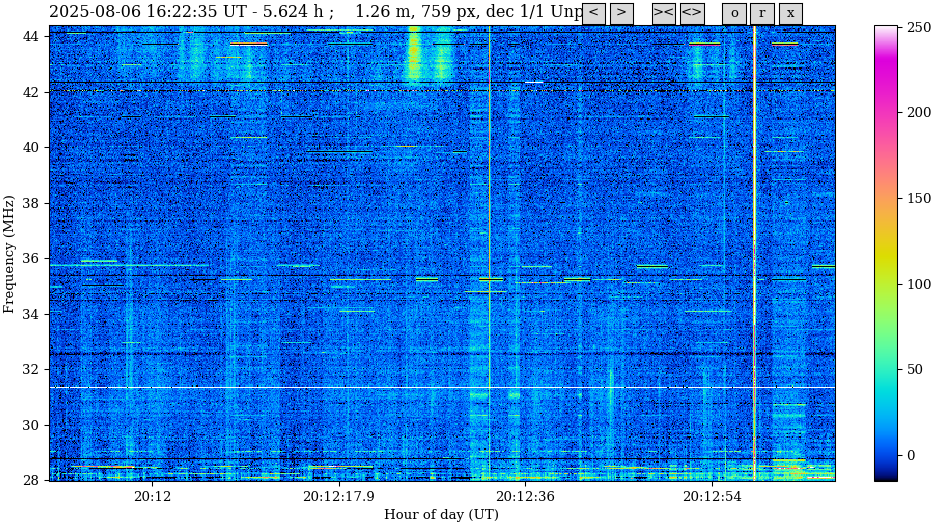Viewport: 938px width, 526px height.
Task: Click the 20:12:17.9 time axis tick label
Action: (x=339, y=497)
